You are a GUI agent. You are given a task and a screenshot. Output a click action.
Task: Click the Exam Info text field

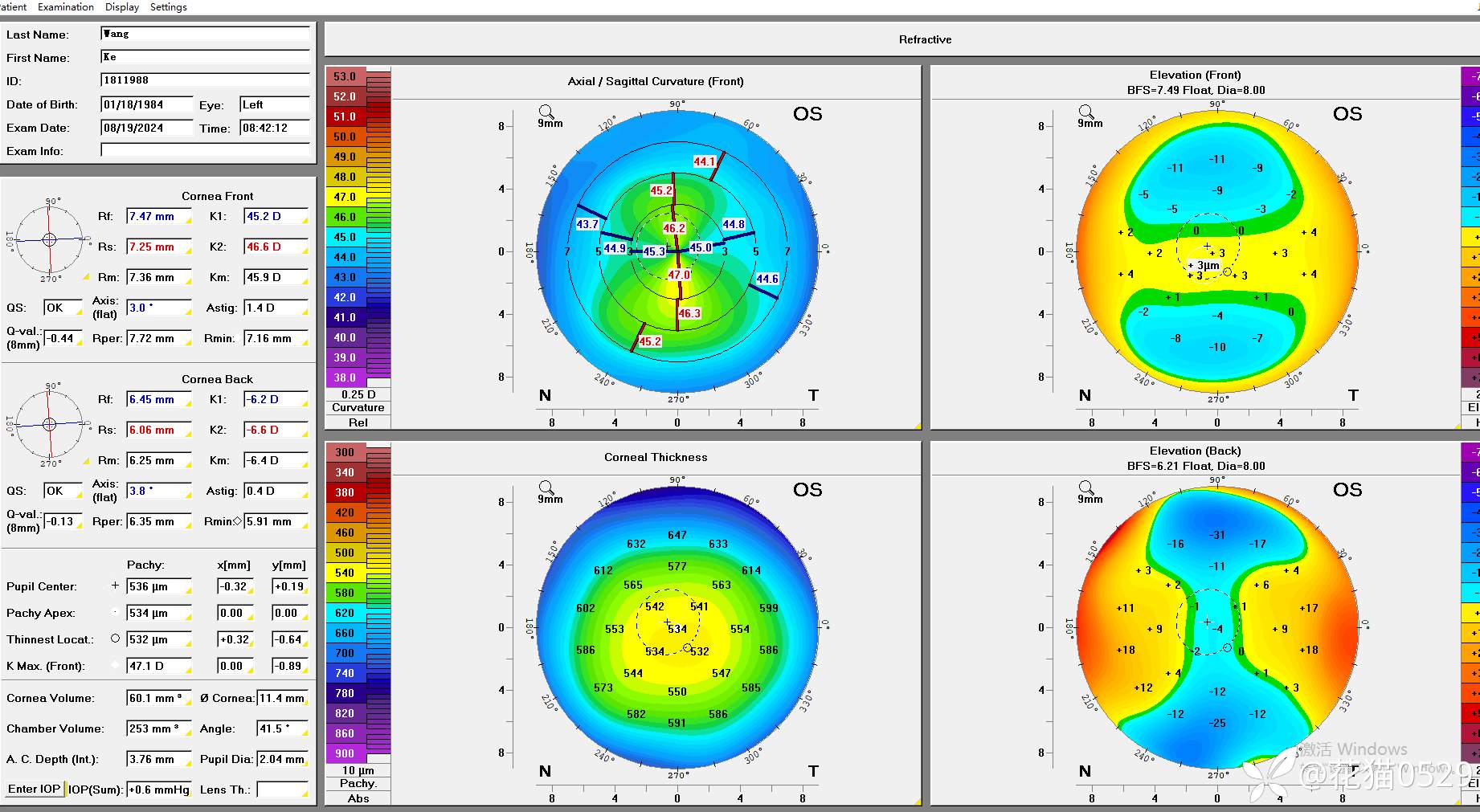[205, 150]
